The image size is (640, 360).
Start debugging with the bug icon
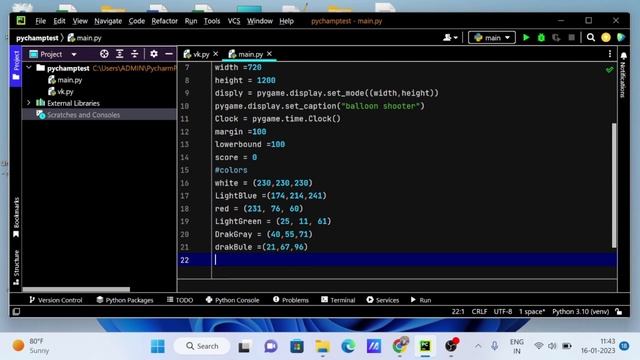coord(541,38)
